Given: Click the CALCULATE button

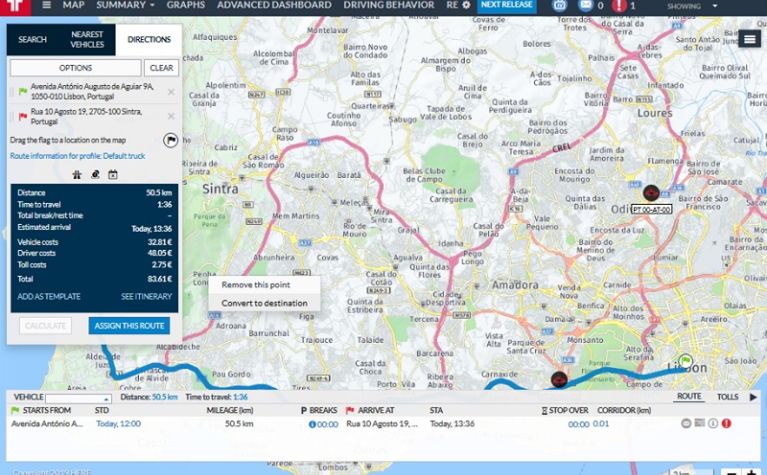Looking at the screenshot, I should click(x=45, y=326).
